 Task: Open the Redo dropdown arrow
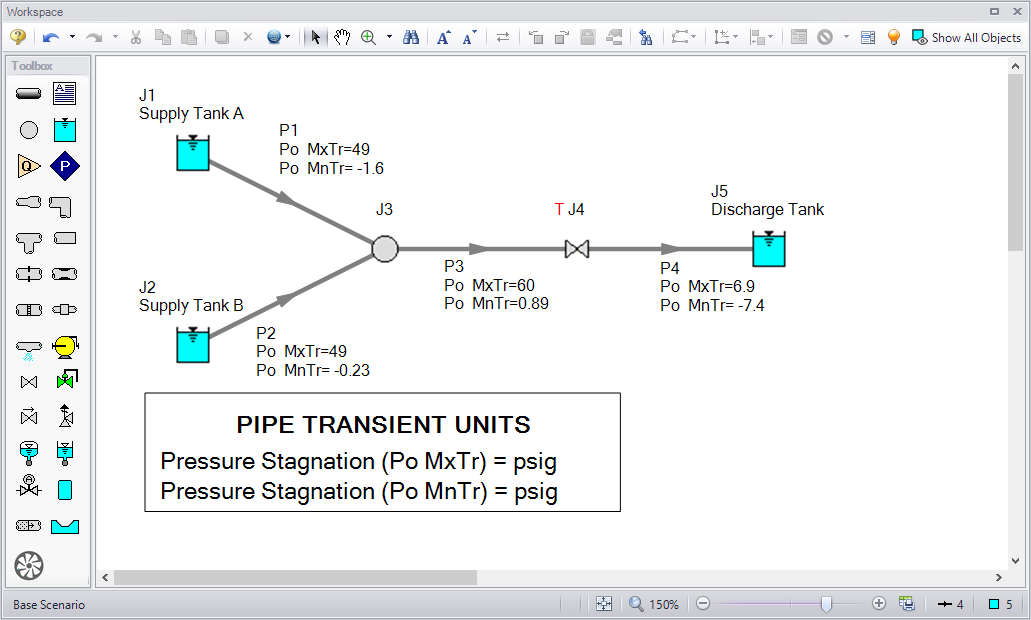point(114,37)
